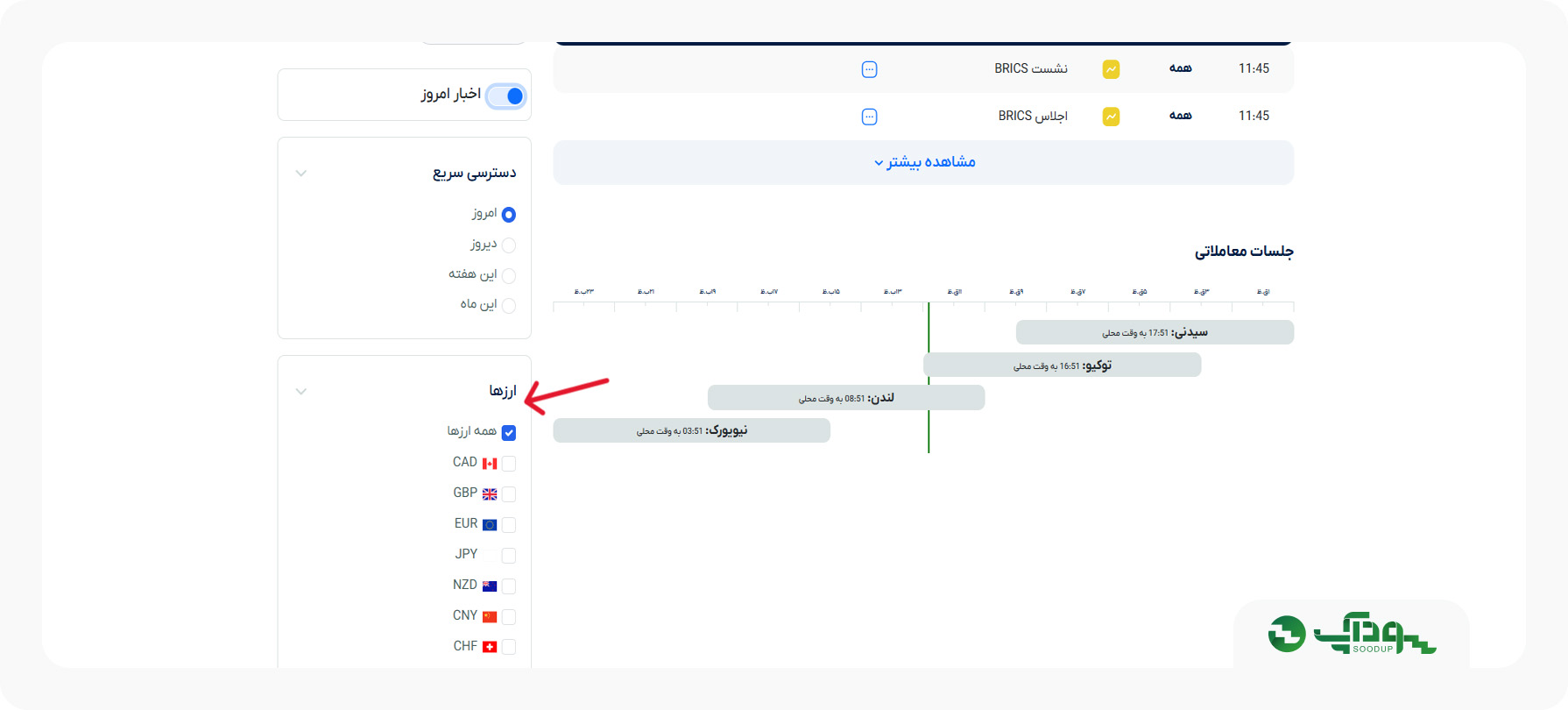Choose the این هفته radio option
This screenshot has width=1568, height=710.
coord(509,276)
